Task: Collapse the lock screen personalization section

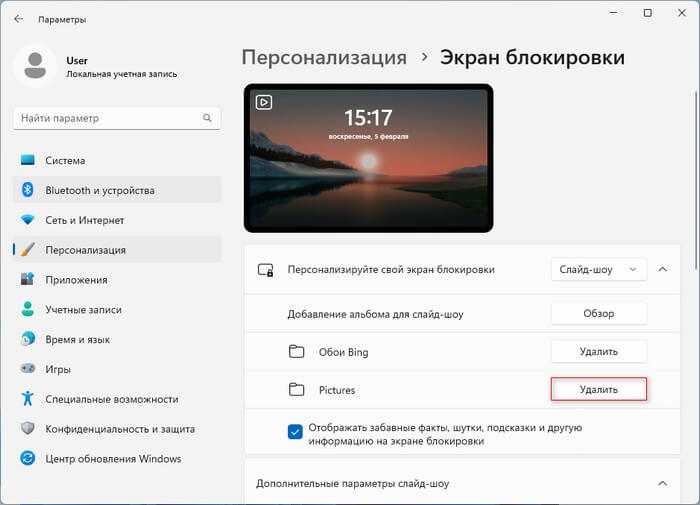Action: pos(663,269)
